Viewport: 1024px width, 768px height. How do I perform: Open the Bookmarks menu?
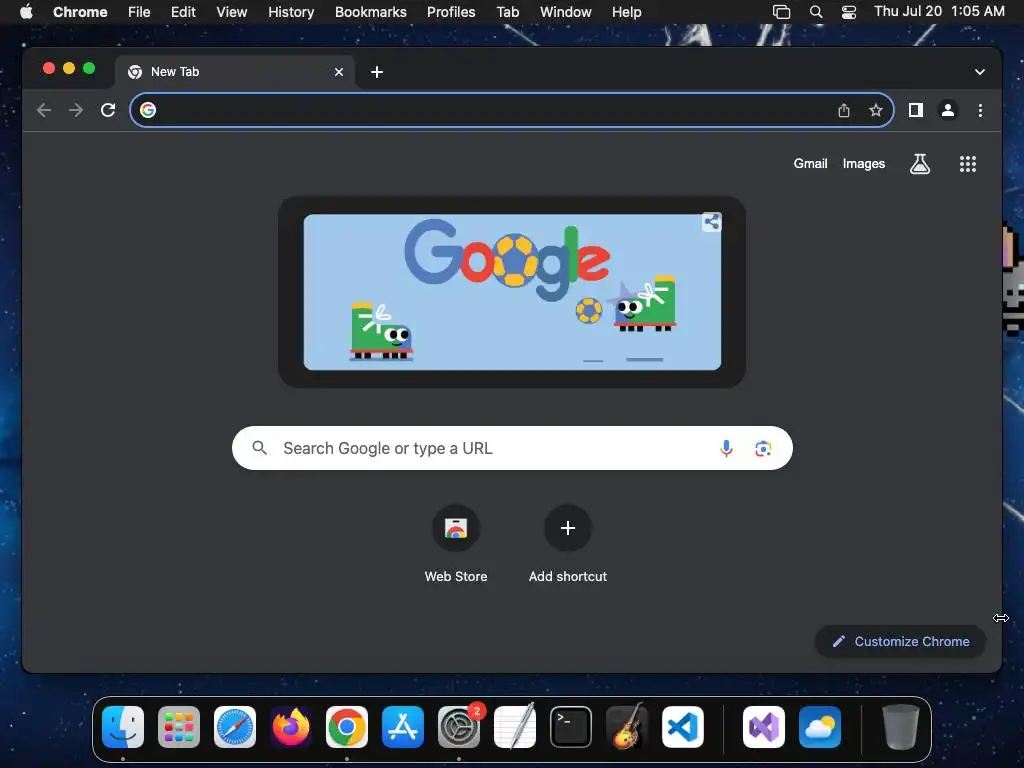370,12
